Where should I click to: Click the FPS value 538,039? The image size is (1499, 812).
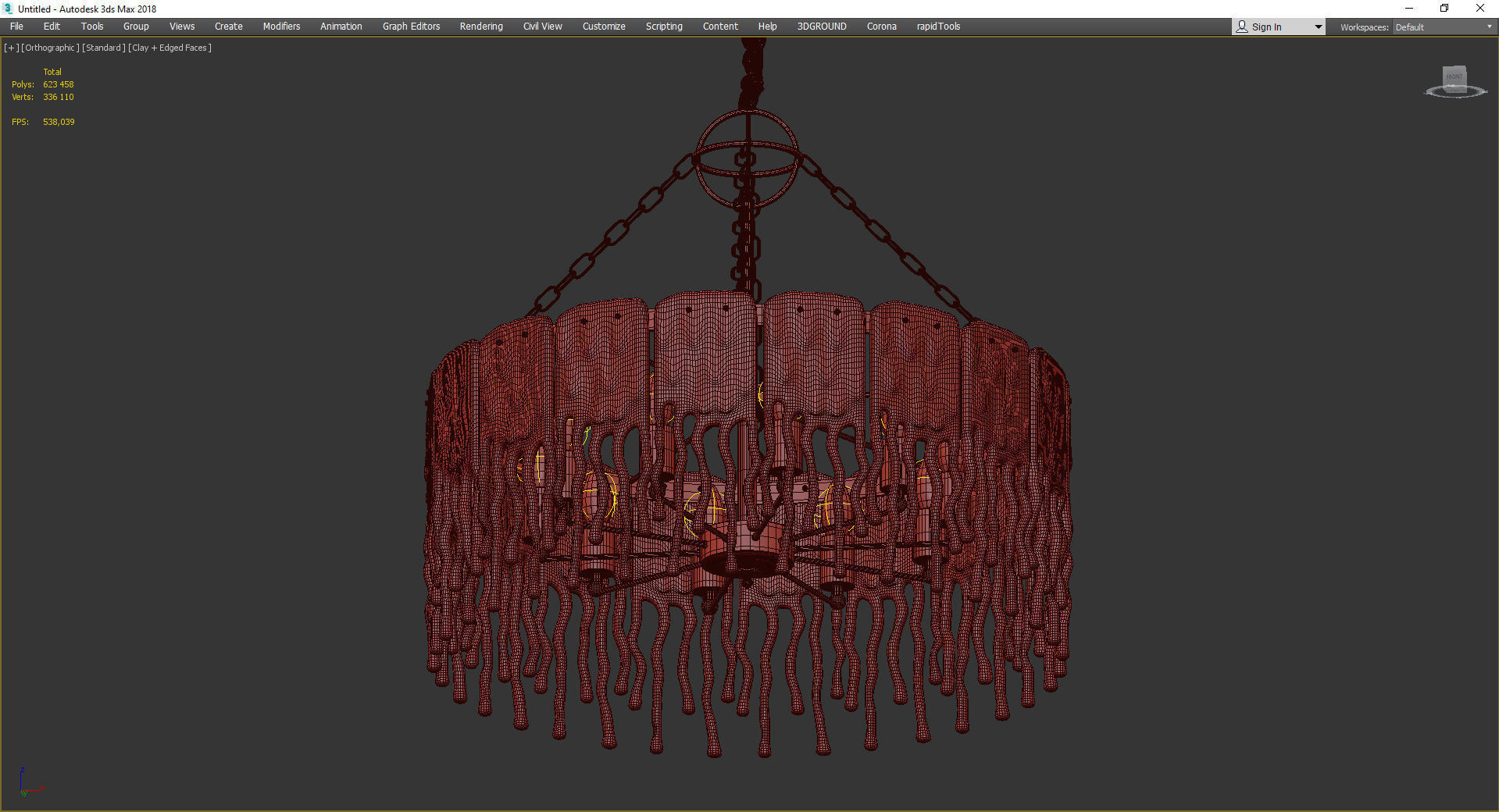pyautogui.click(x=59, y=122)
